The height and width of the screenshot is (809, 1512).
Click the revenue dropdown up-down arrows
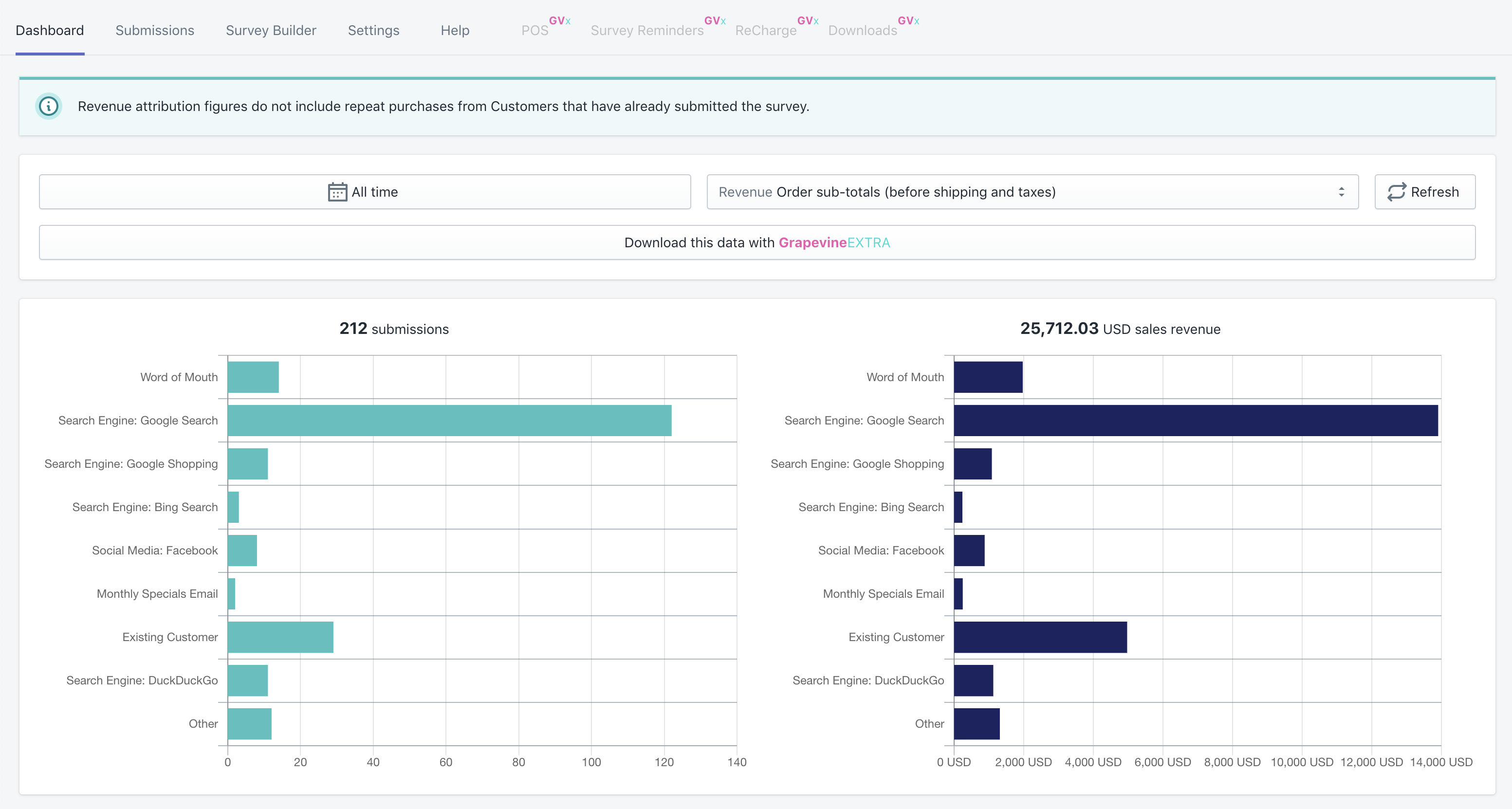1341,192
